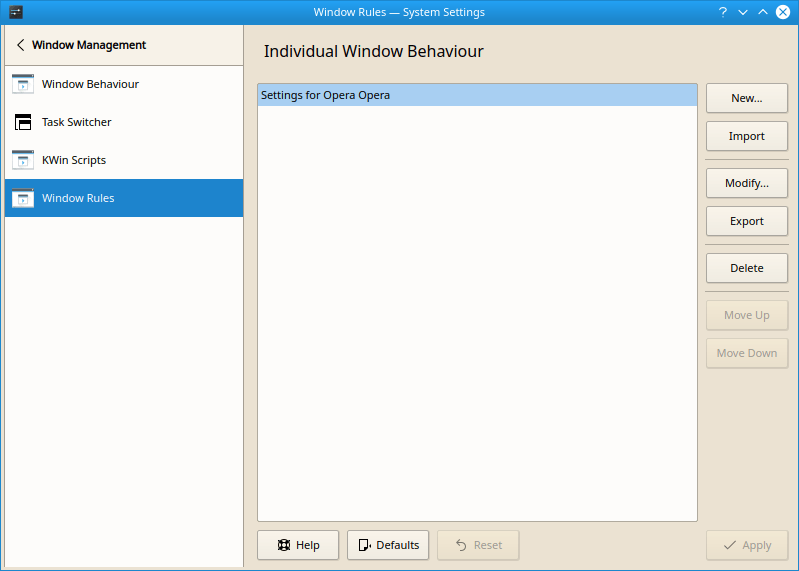Close the System Settings window

click(783, 12)
